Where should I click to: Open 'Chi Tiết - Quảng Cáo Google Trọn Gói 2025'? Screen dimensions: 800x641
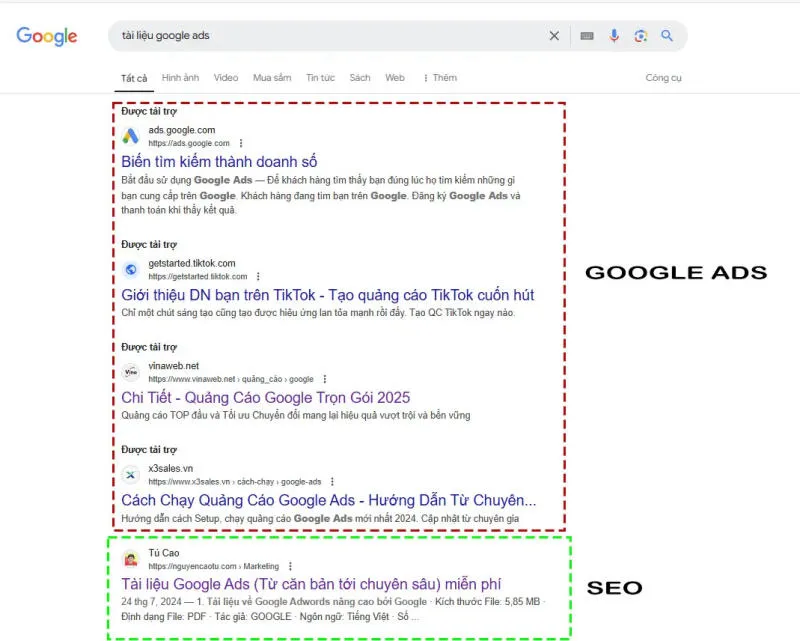click(x=265, y=398)
